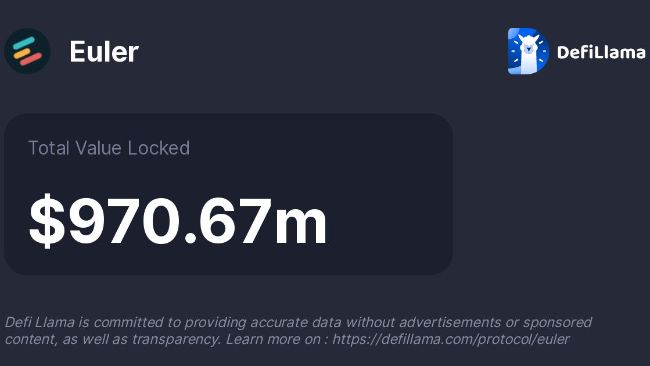Click the Euler protocol name heading
This screenshot has width=650, height=366.
(x=104, y=52)
